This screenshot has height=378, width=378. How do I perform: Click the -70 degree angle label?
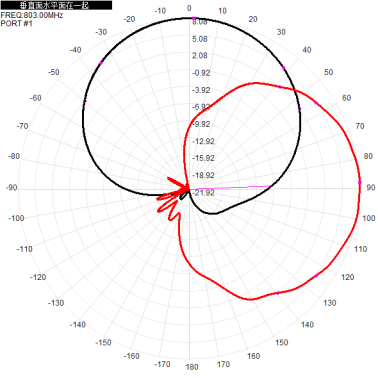click(22, 126)
